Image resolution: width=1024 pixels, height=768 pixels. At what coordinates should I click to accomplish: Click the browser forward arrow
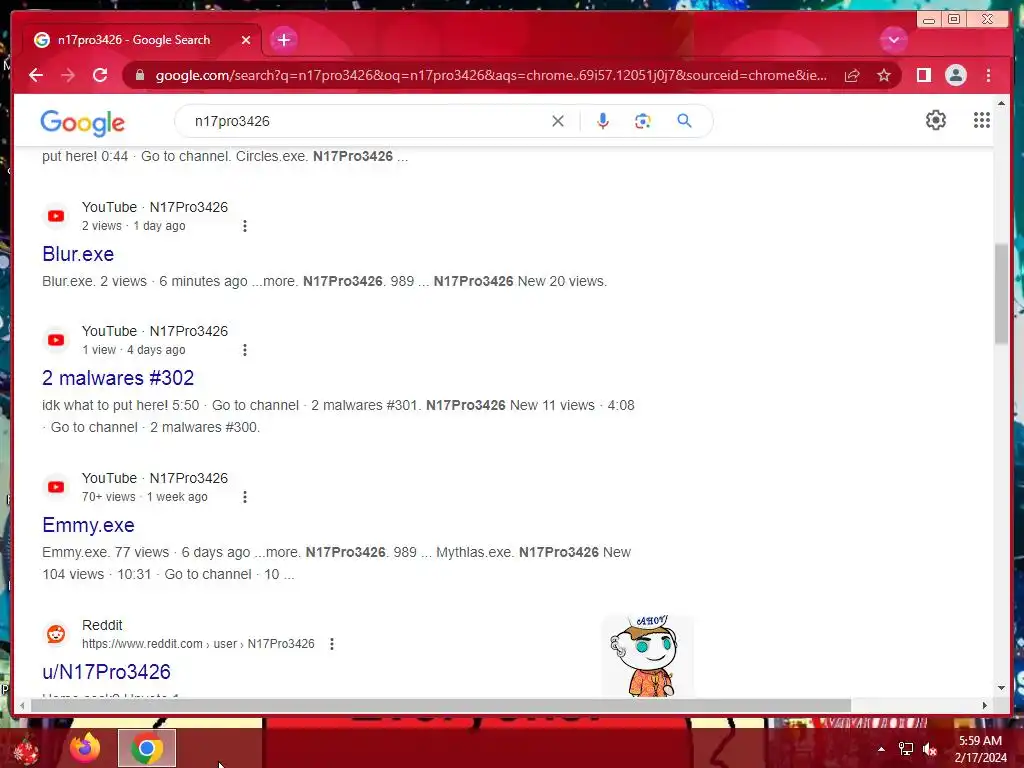68,75
